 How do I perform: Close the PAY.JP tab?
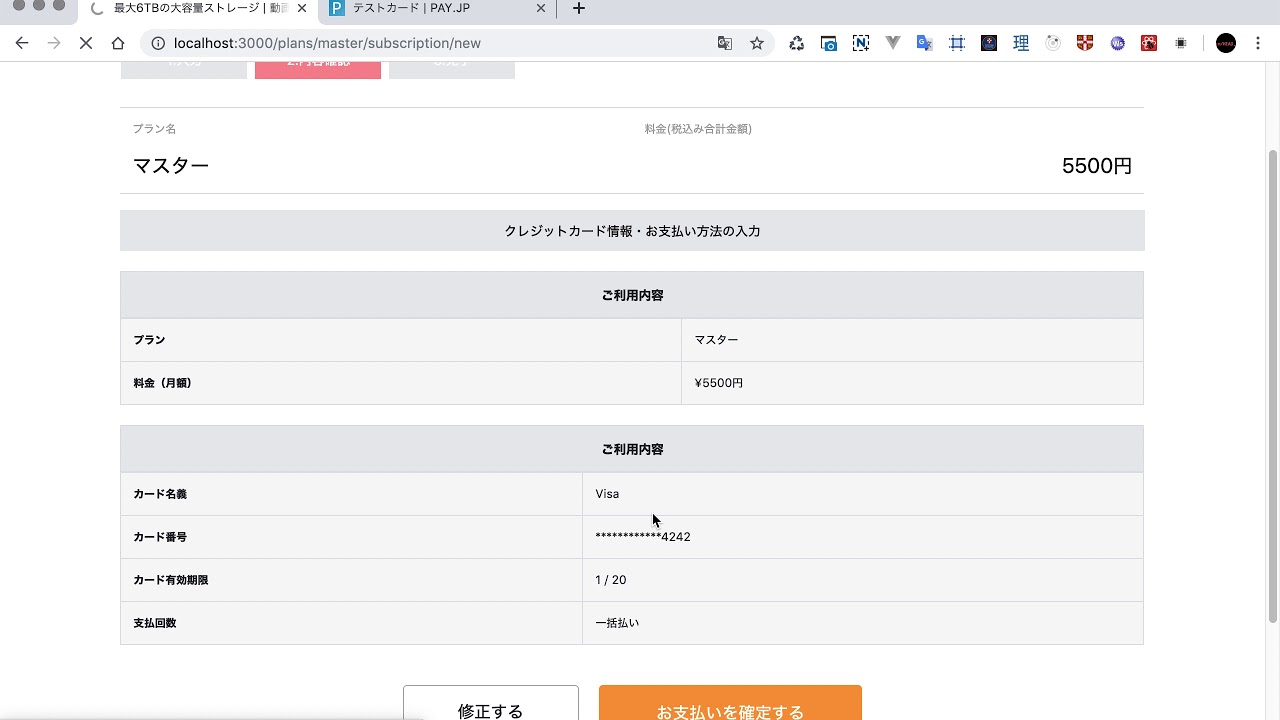(541, 8)
